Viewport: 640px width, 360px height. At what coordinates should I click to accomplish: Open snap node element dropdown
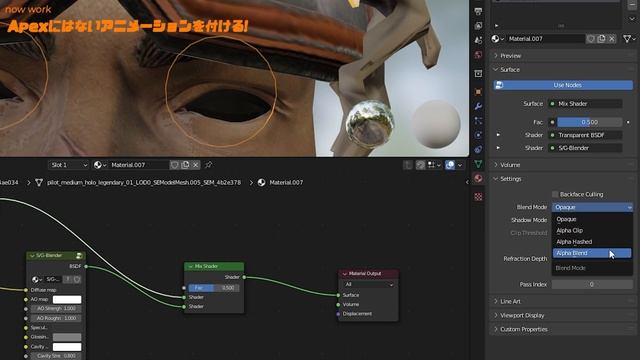pos(433,165)
